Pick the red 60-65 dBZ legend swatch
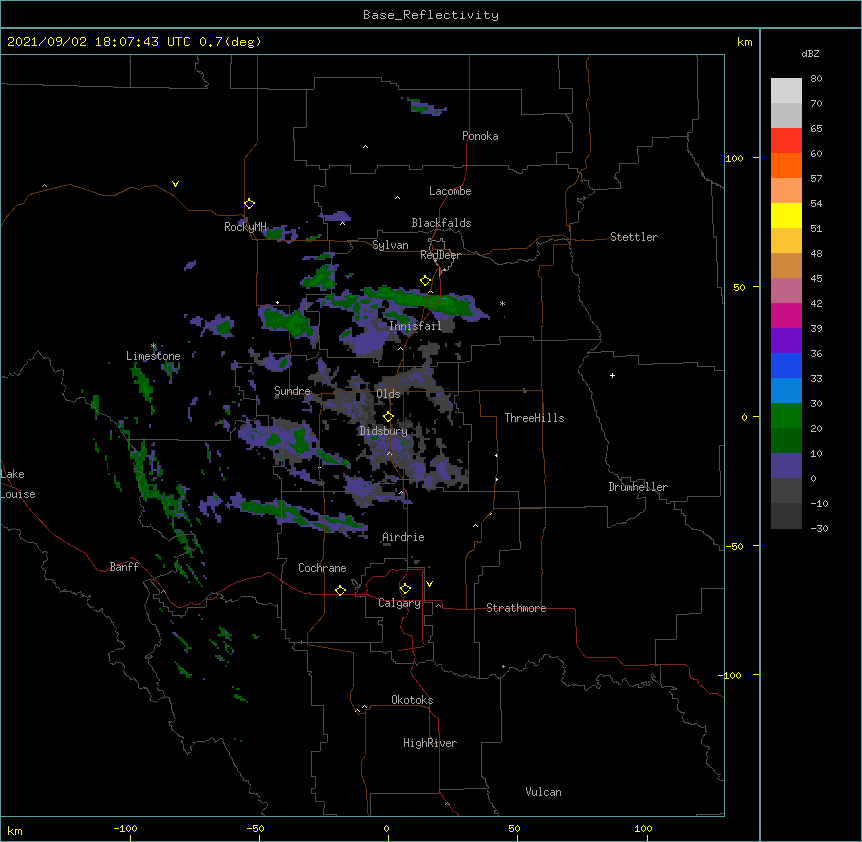Screen dimensions: 862x842 pyautogui.click(x=786, y=140)
